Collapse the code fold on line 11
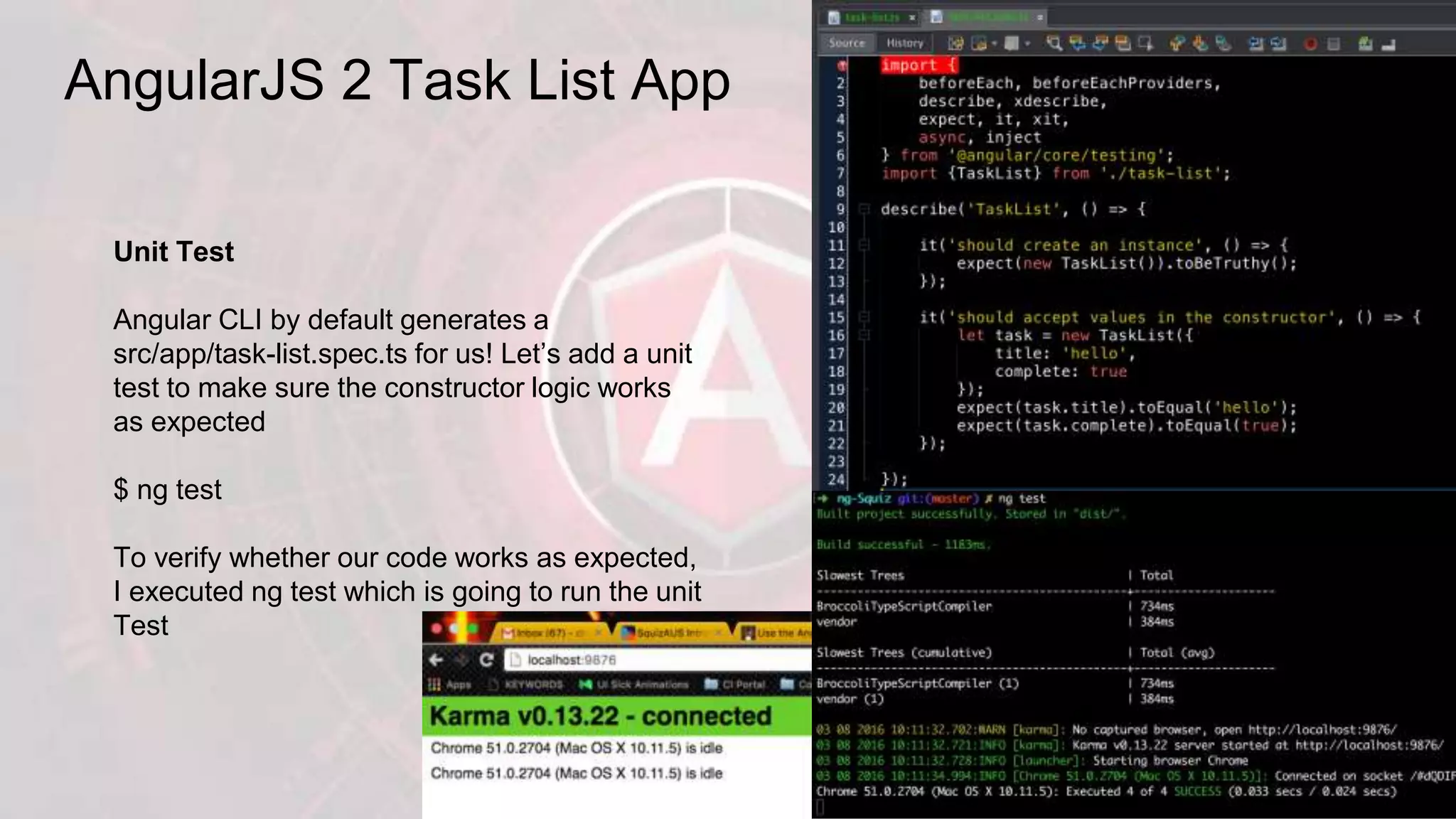Screen dimensions: 1456x819 pyautogui.click(x=864, y=245)
